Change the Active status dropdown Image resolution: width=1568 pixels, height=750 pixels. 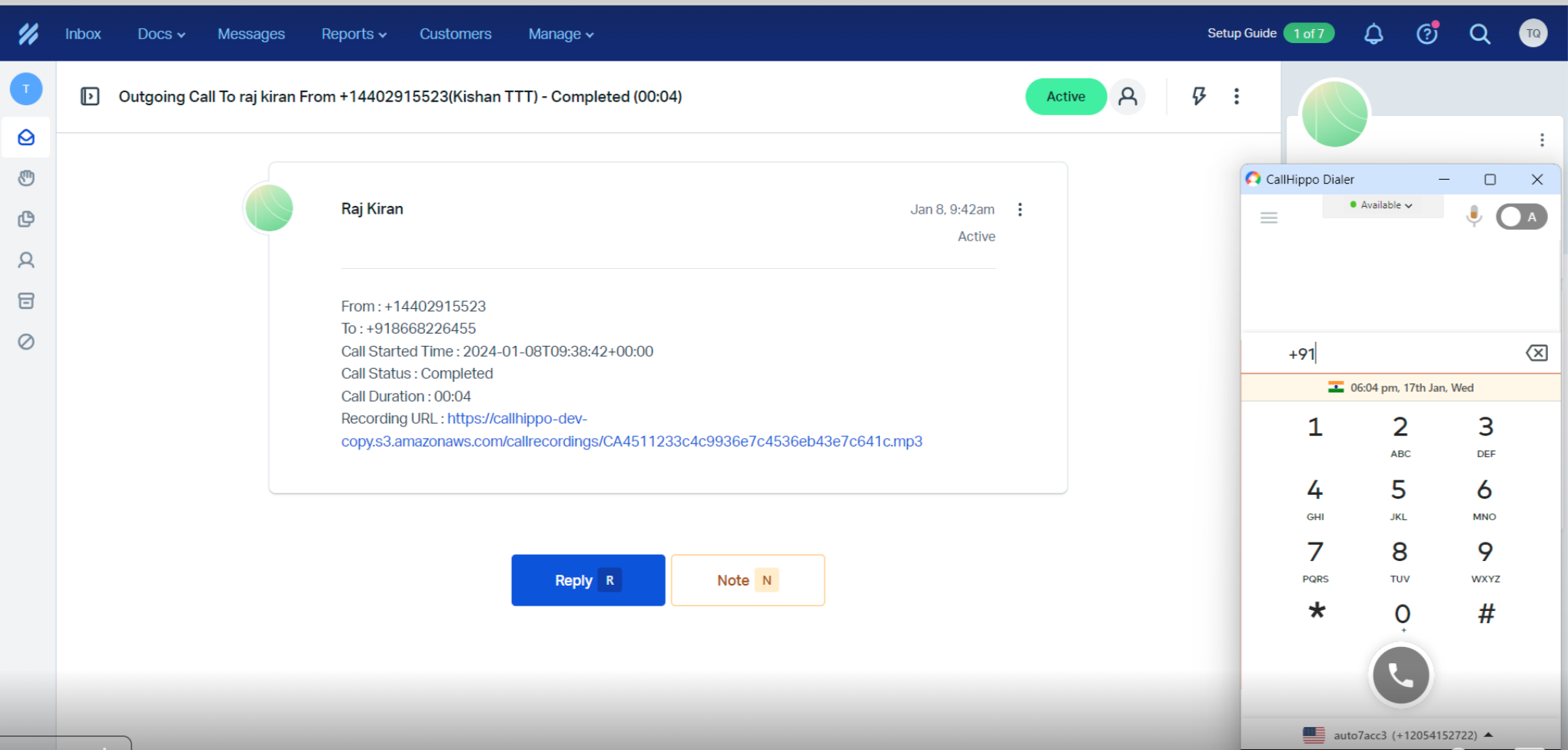click(1065, 96)
